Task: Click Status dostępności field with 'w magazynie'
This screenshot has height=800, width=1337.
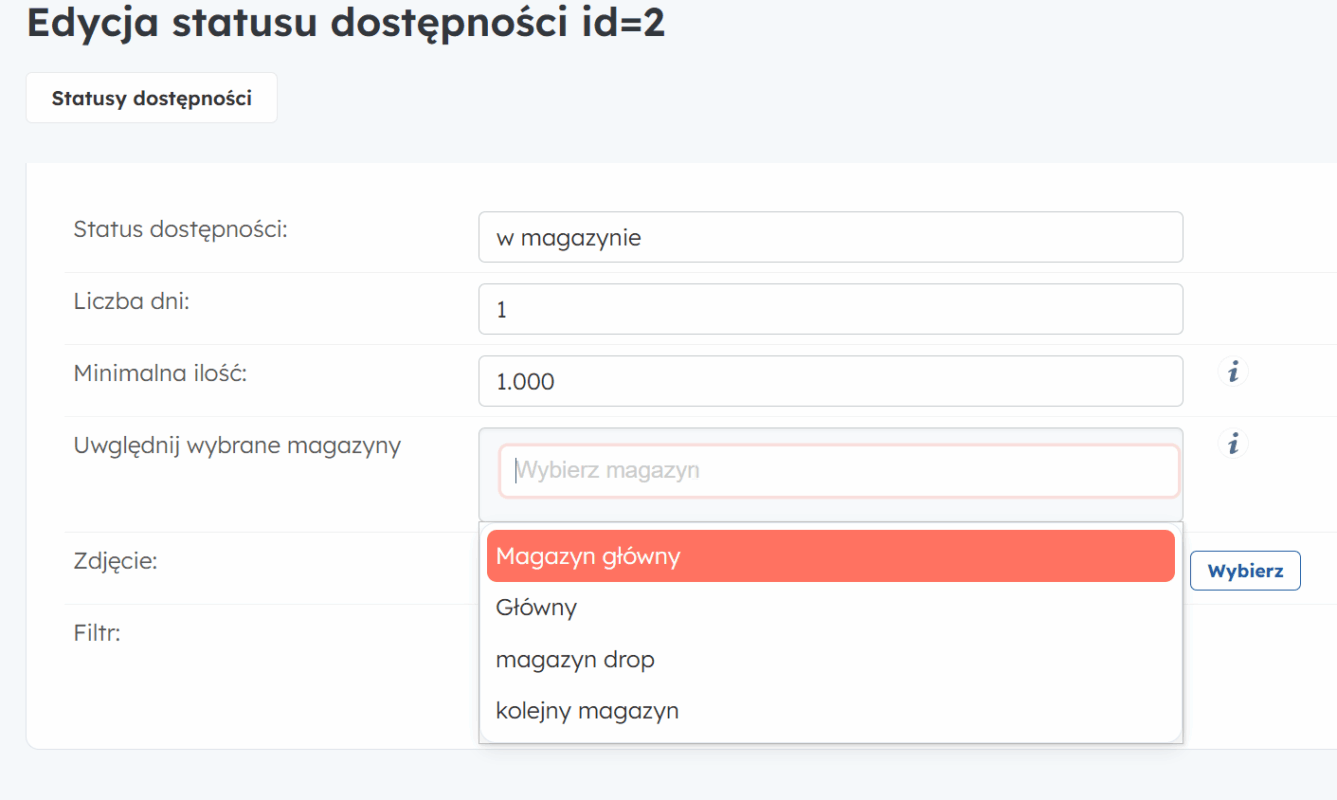Action: pyautogui.click(x=830, y=238)
